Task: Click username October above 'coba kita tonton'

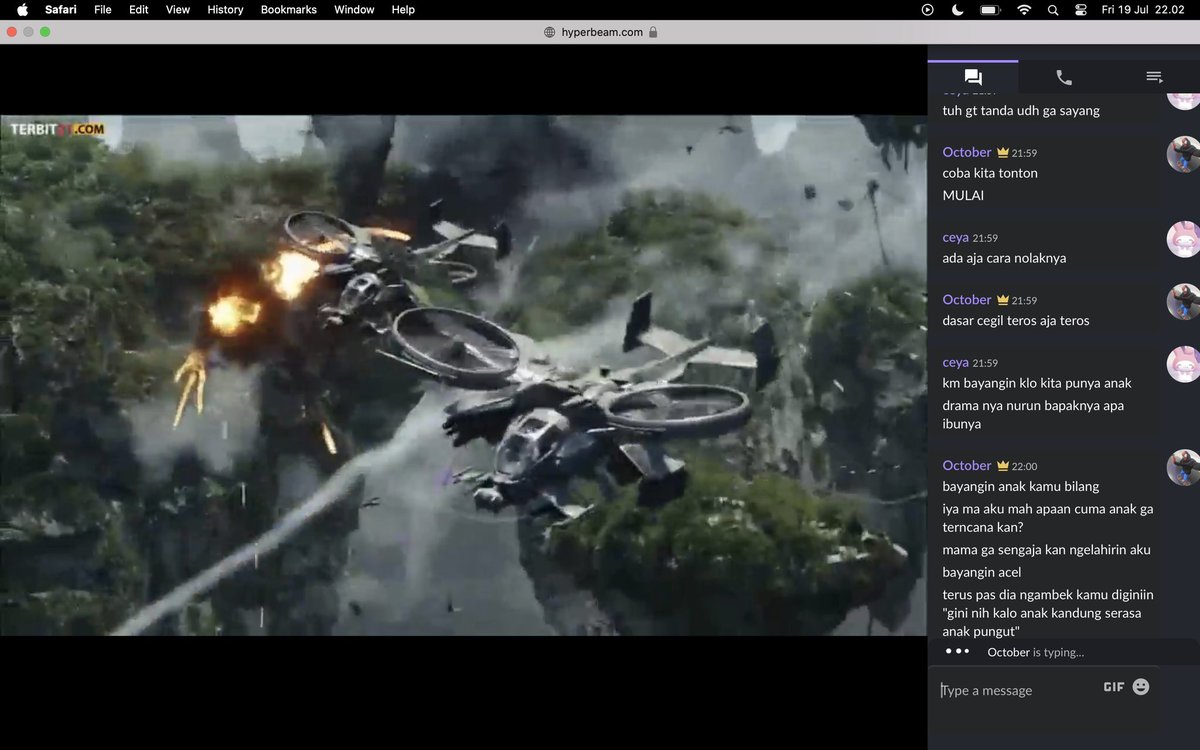Action: coord(967,152)
